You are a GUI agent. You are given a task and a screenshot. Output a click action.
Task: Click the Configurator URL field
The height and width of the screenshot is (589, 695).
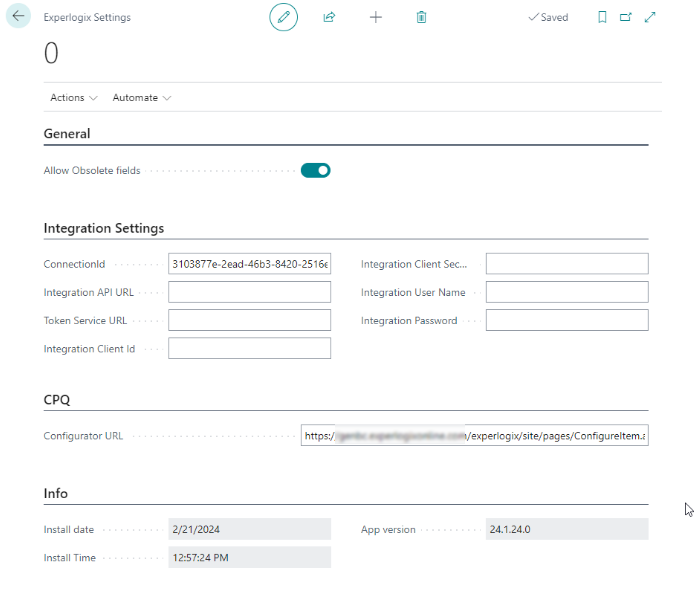[475, 436]
